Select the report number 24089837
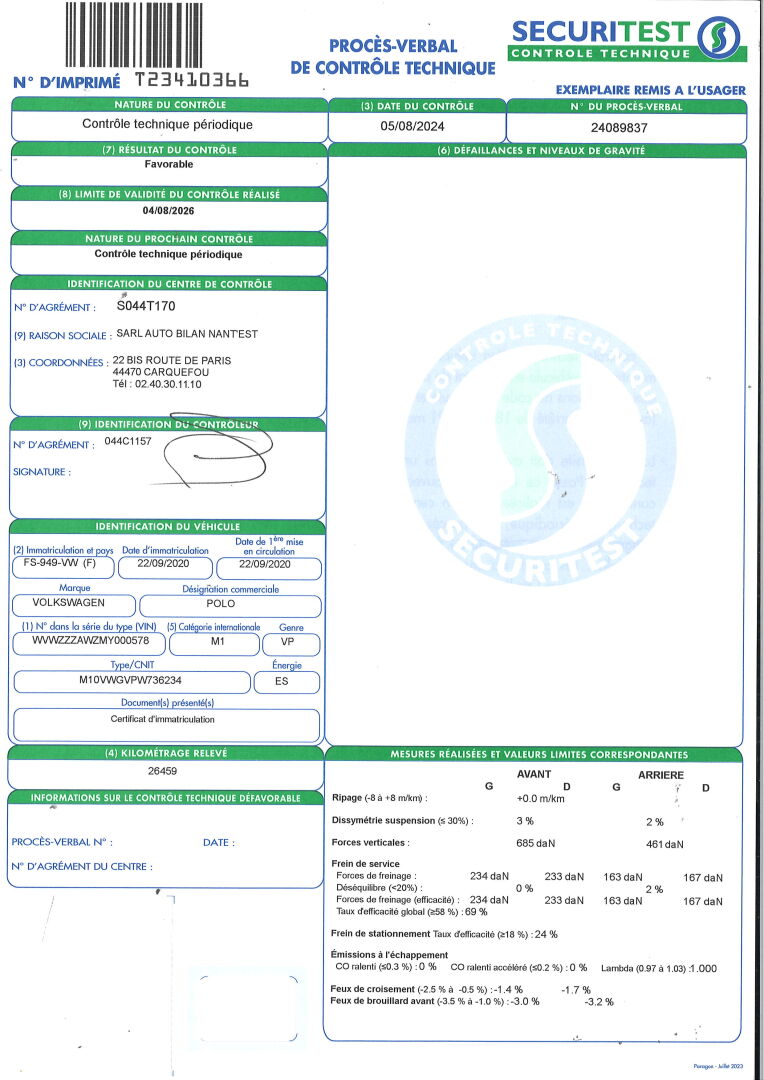764x1080 pixels. pyautogui.click(x=619, y=127)
